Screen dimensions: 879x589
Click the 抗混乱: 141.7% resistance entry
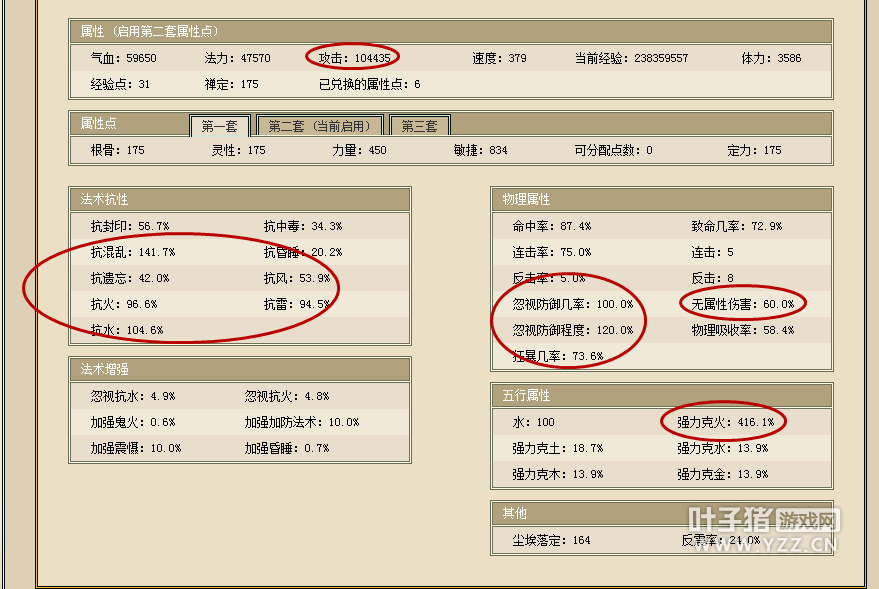pyautogui.click(x=132, y=252)
